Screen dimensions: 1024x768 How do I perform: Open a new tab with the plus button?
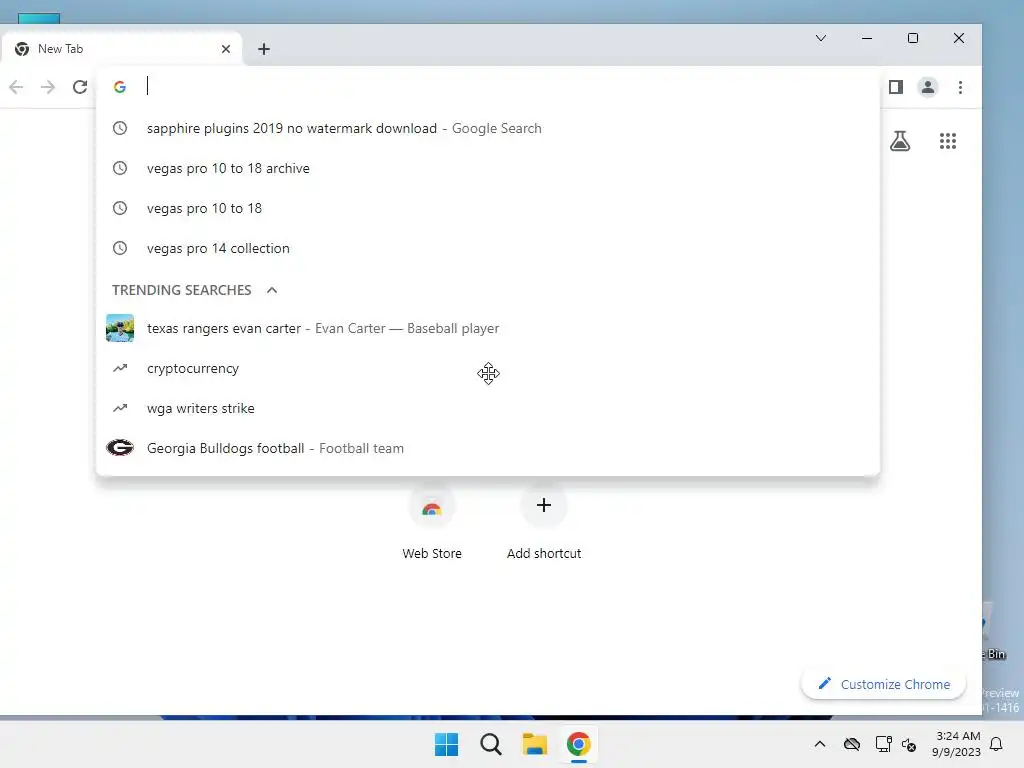[264, 49]
